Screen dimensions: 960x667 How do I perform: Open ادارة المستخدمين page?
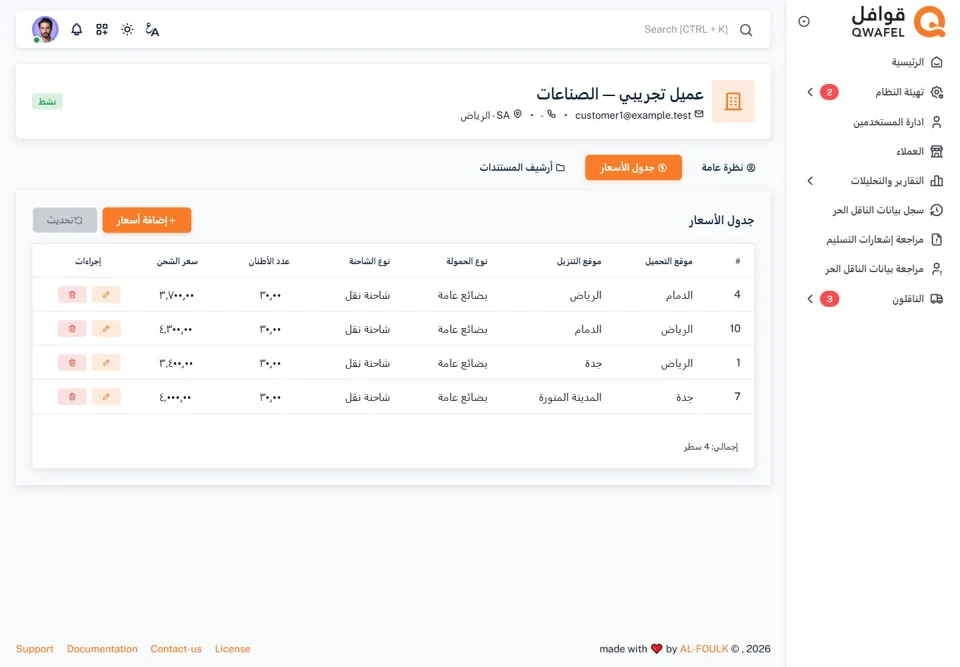[898, 122]
